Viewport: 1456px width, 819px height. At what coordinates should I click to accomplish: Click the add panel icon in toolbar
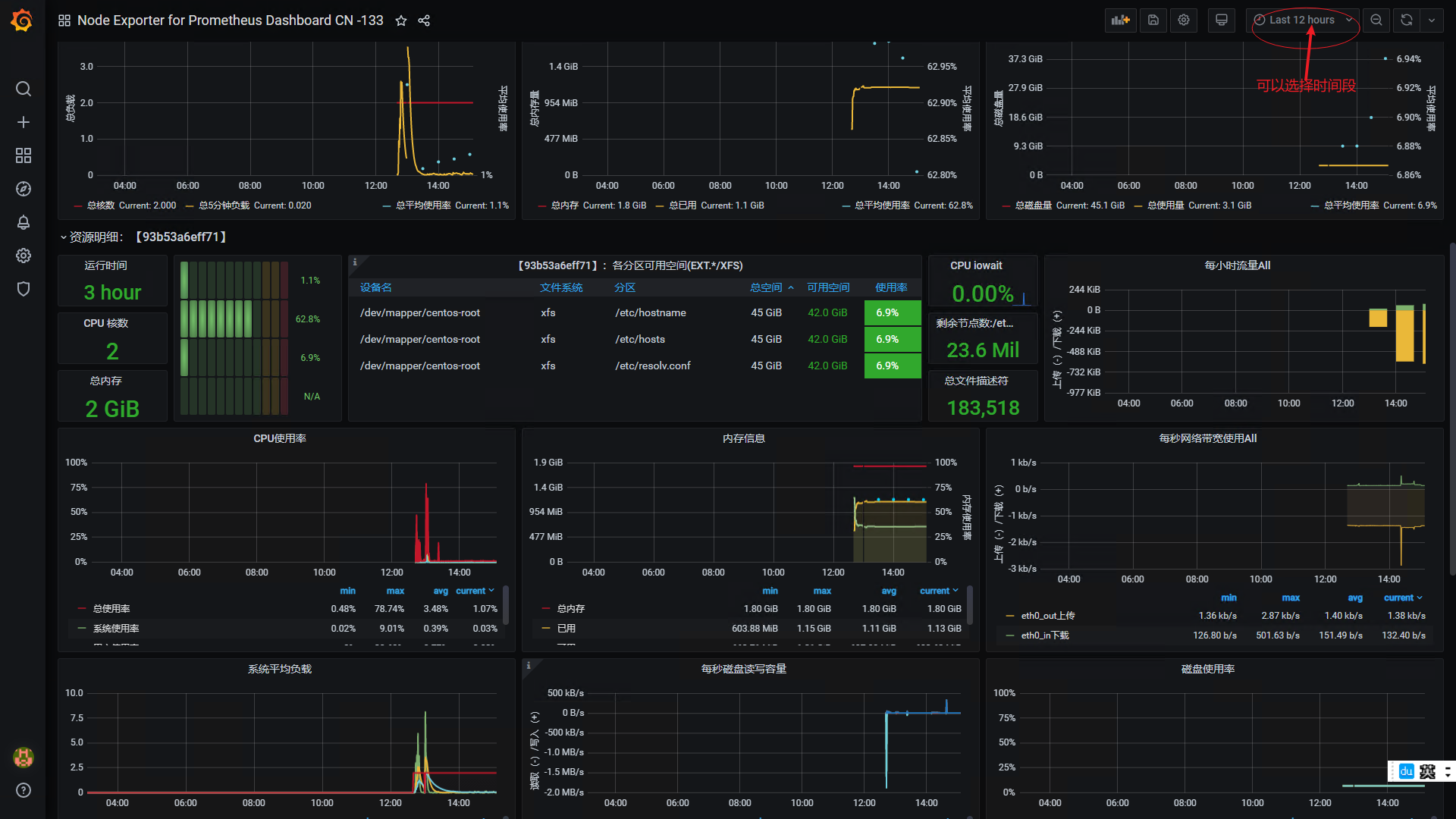[1121, 20]
